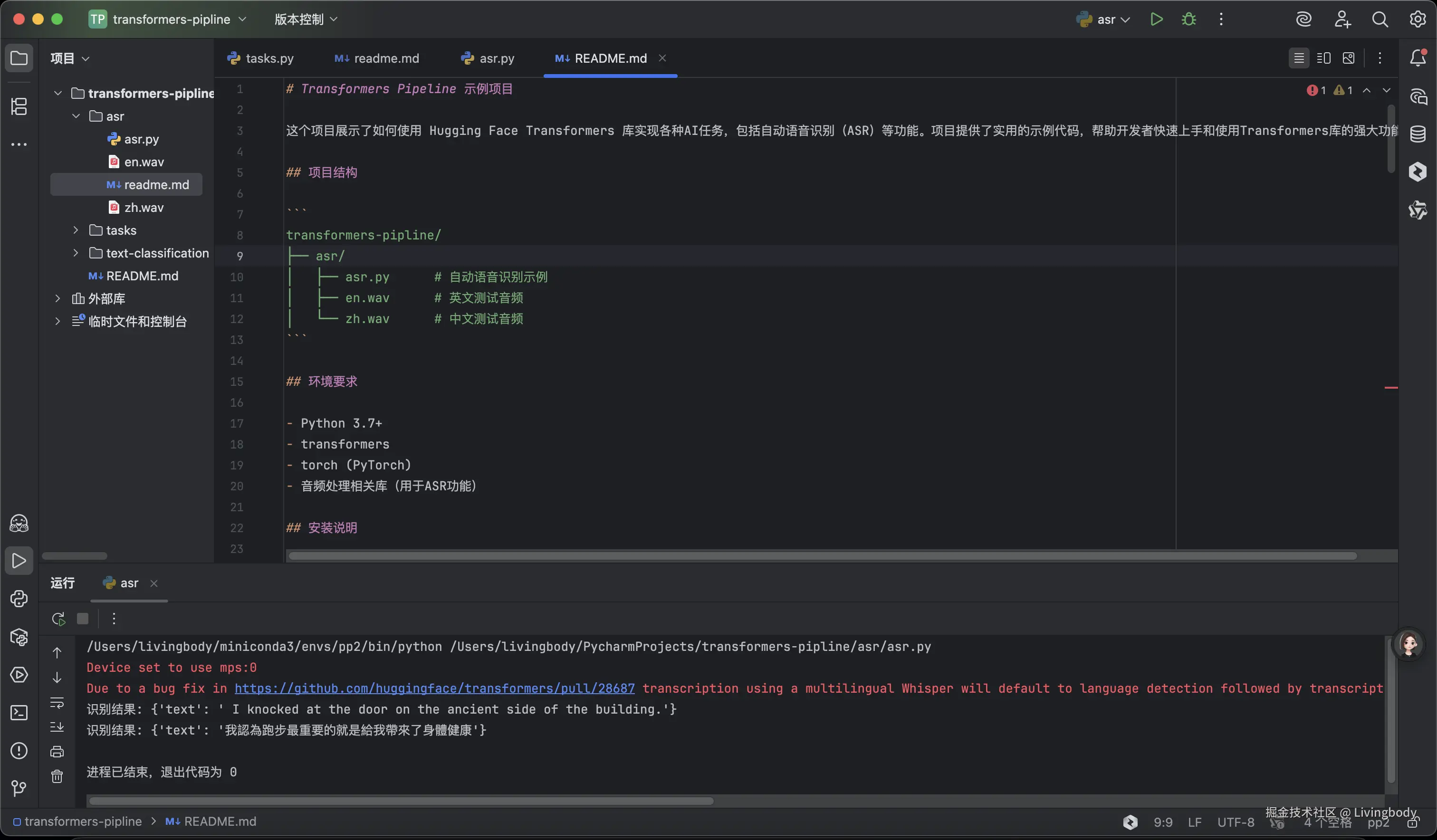Expand 临时文件和控制台 node
Viewport: 1437px width, 840px height.
(x=57, y=321)
